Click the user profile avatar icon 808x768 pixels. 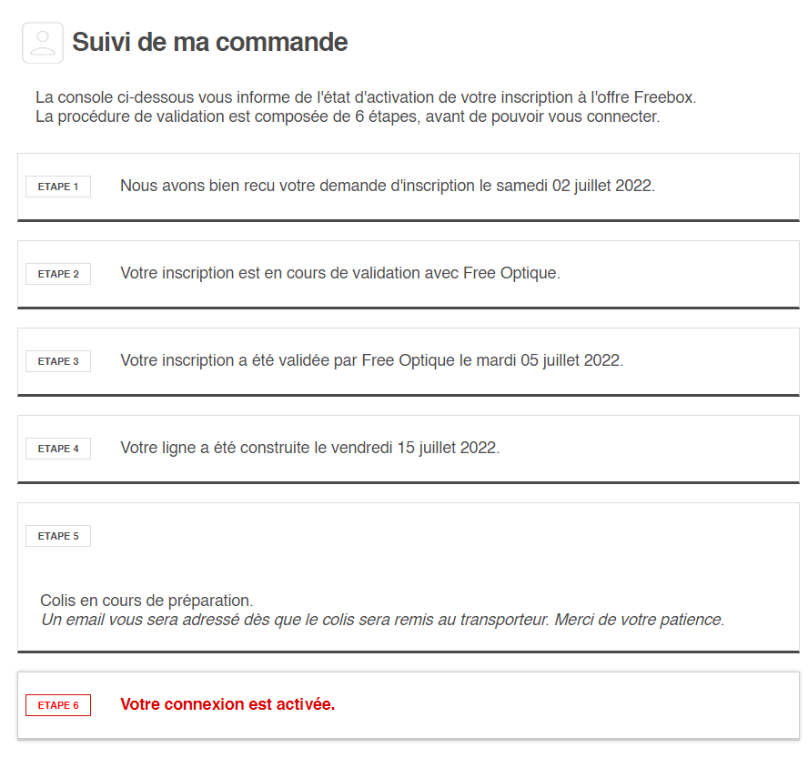pyautogui.click(x=43, y=43)
